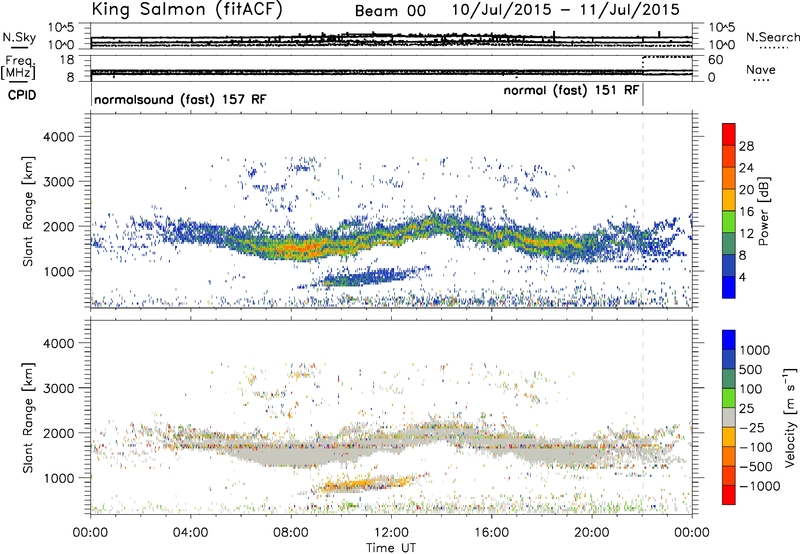Click the '12:00' time tick label
The image size is (800, 554).
[391, 533]
